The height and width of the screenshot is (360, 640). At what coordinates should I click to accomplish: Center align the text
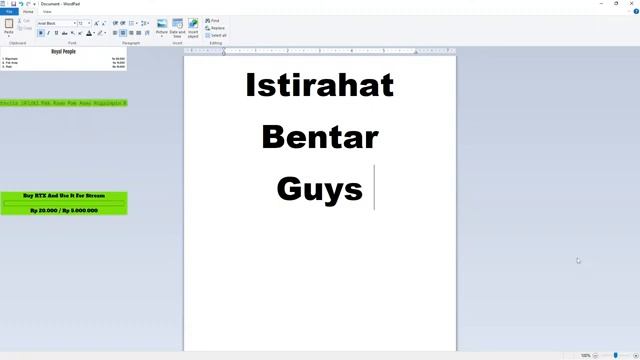click(123, 33)
